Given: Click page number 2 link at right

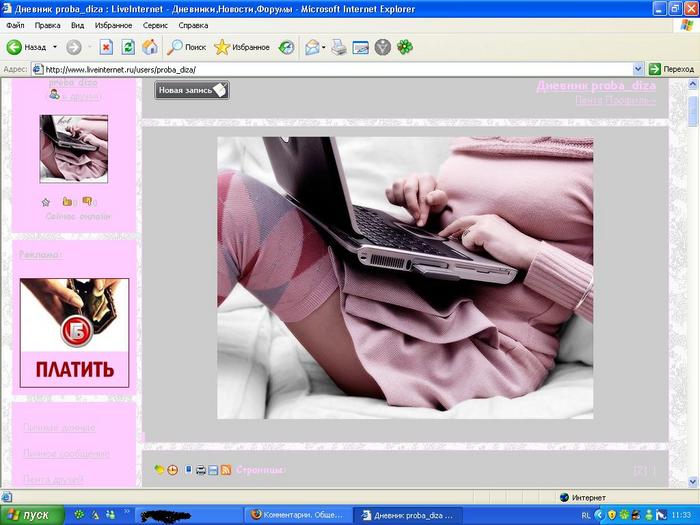Looking at the screenshot, I should click(x=641, y=470).
